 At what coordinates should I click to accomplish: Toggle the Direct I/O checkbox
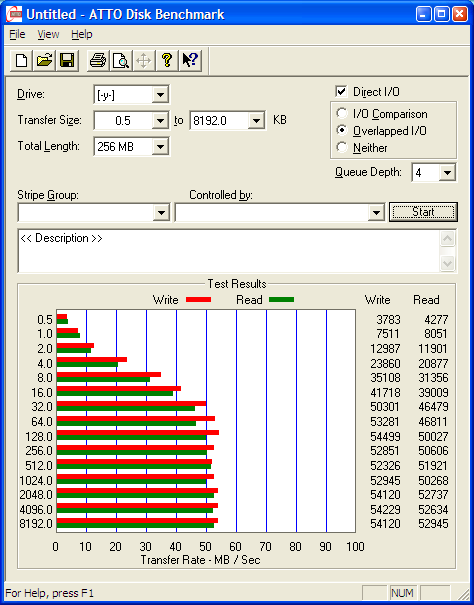coord(341,91)
